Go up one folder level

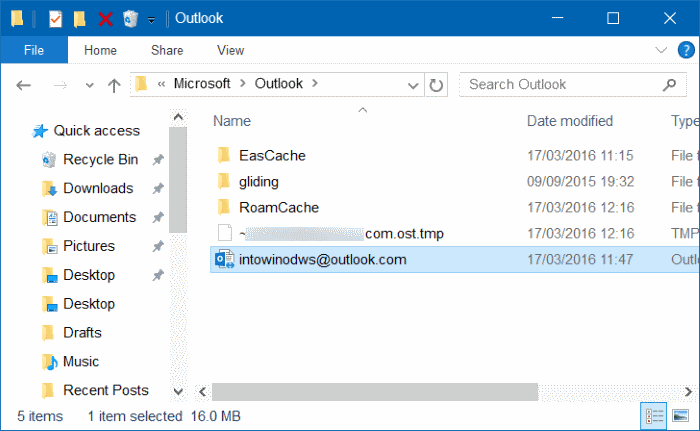pos(114,85)
